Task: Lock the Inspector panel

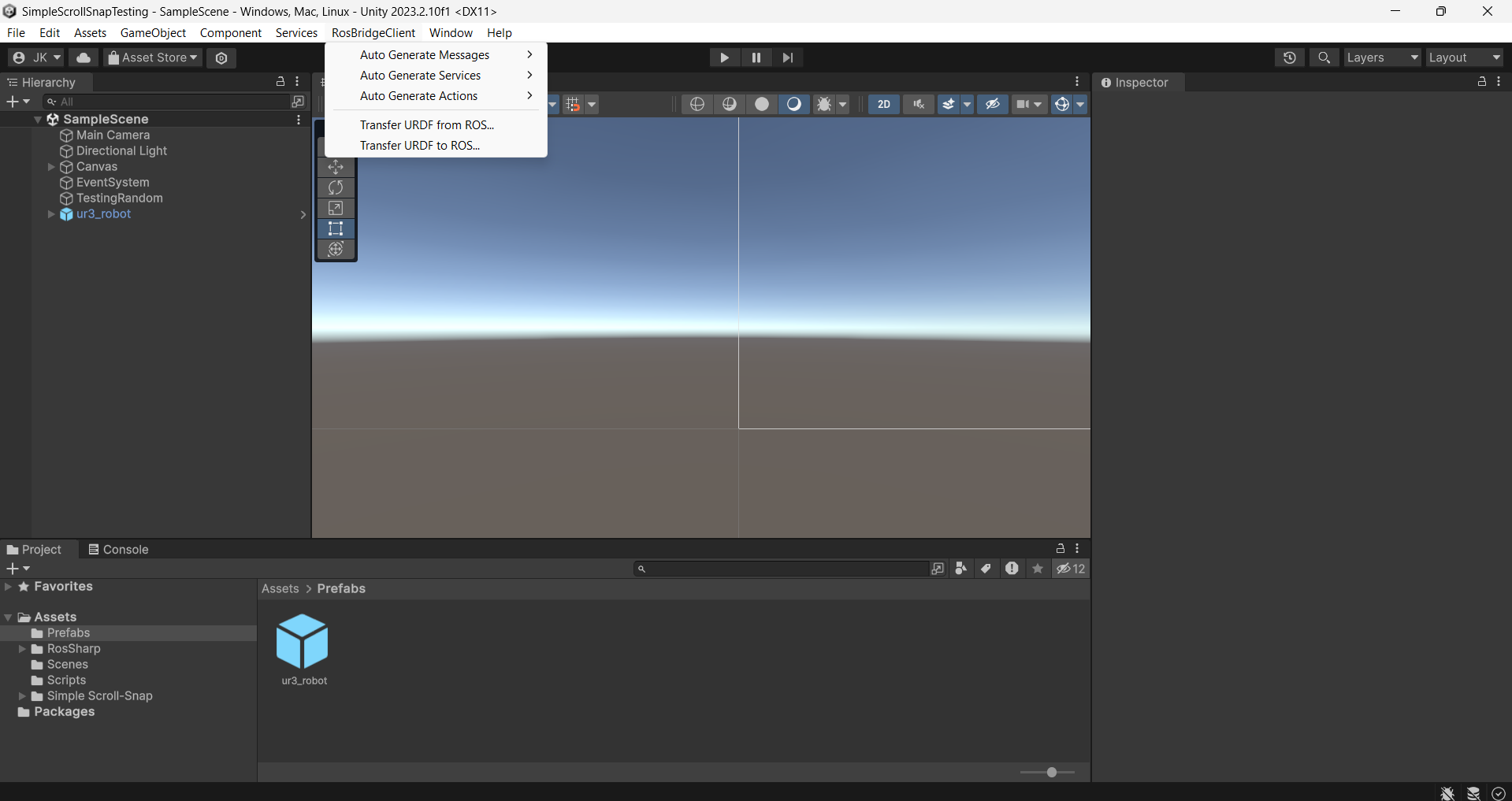Action: point(1481,82)
